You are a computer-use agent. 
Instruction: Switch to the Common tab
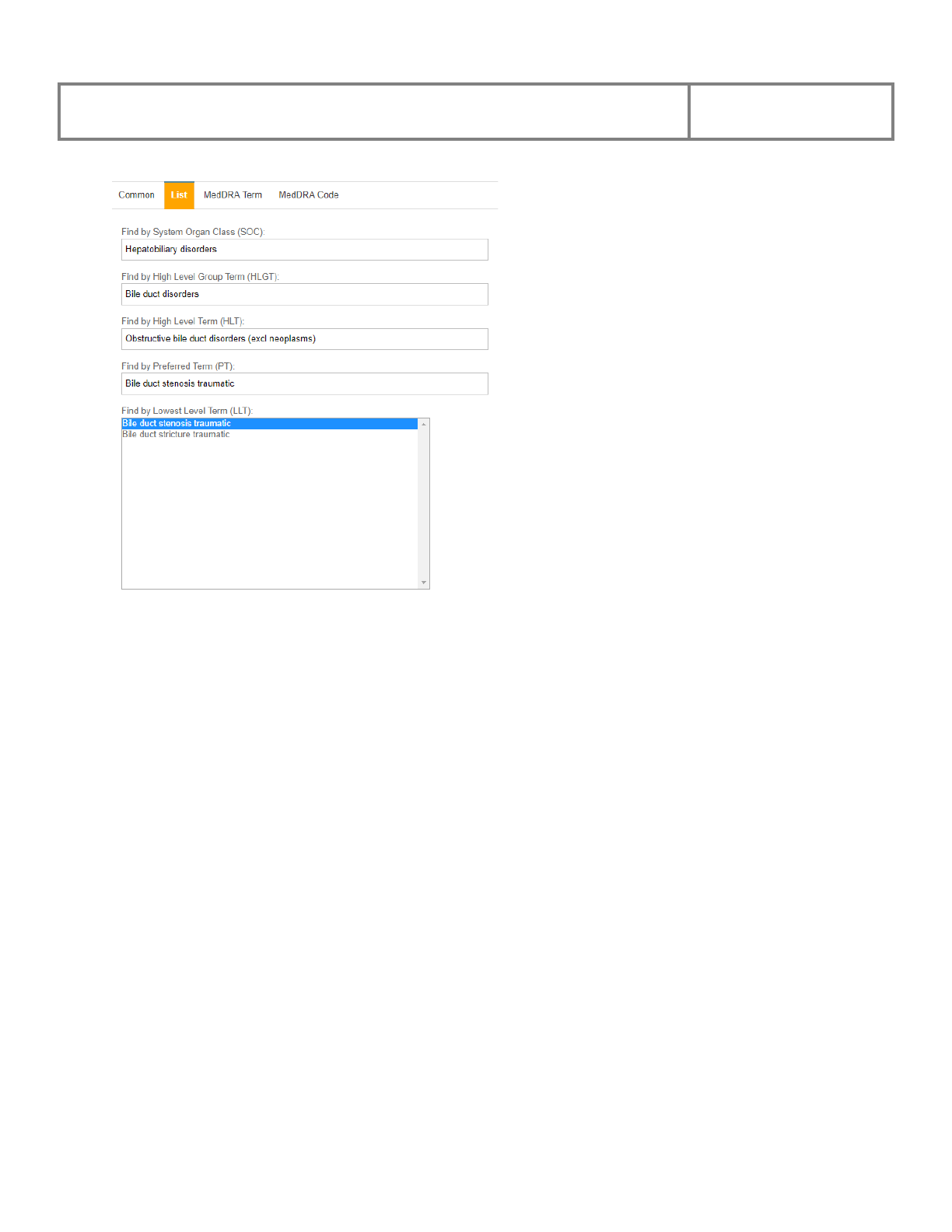tap(136, 195)
